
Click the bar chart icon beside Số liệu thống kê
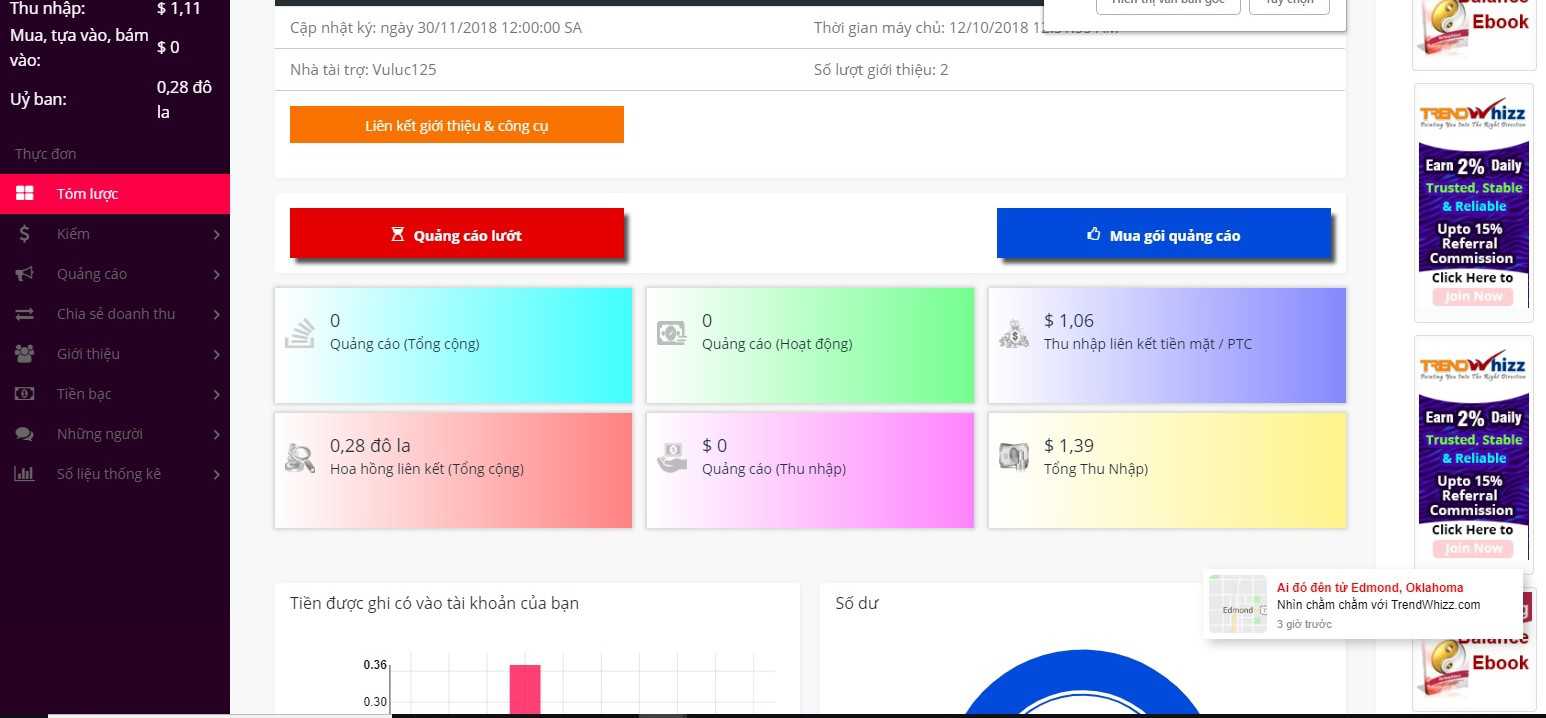click(24, 474)
